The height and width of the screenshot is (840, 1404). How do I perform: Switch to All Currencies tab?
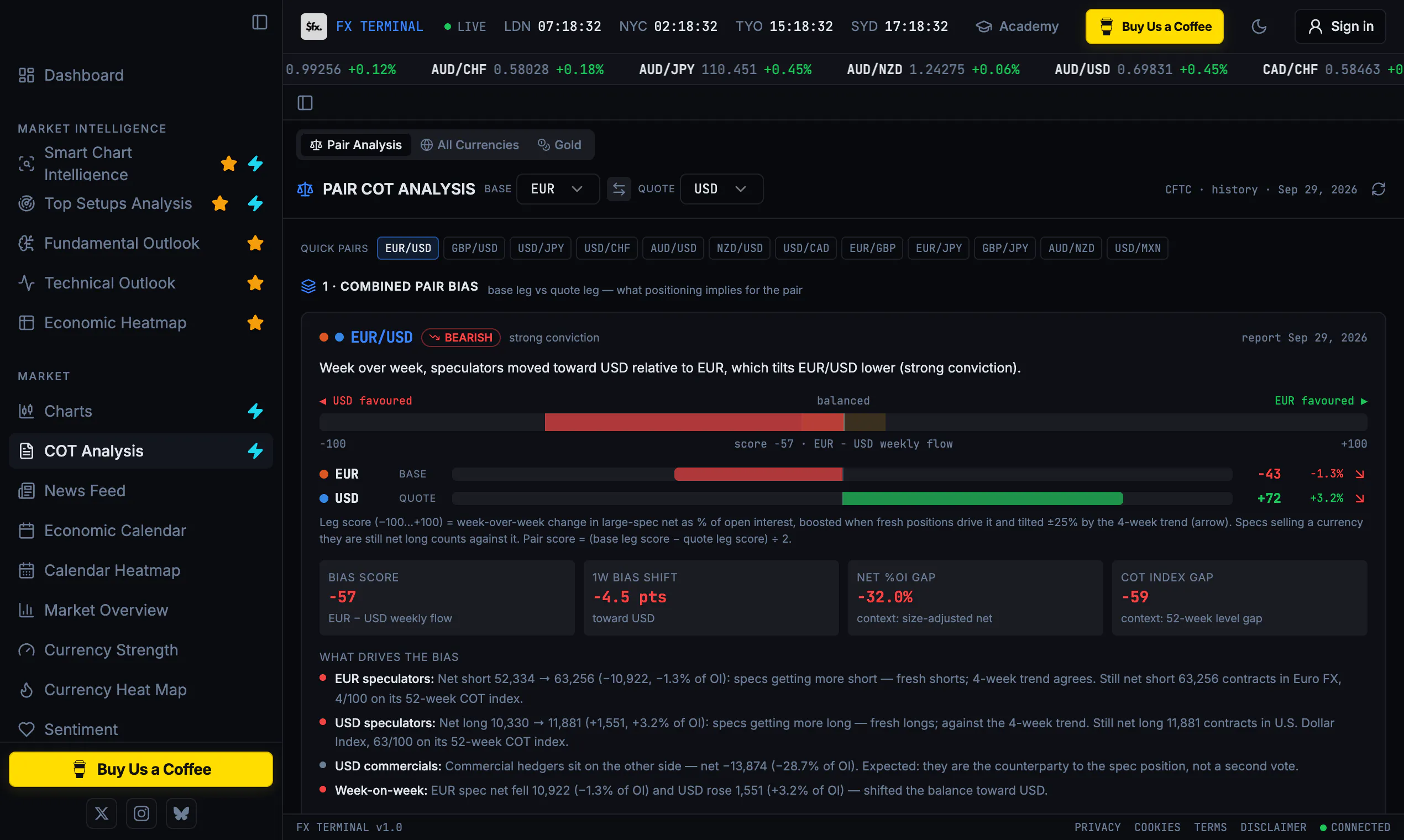pyautogui.click(x=469, y=145)
